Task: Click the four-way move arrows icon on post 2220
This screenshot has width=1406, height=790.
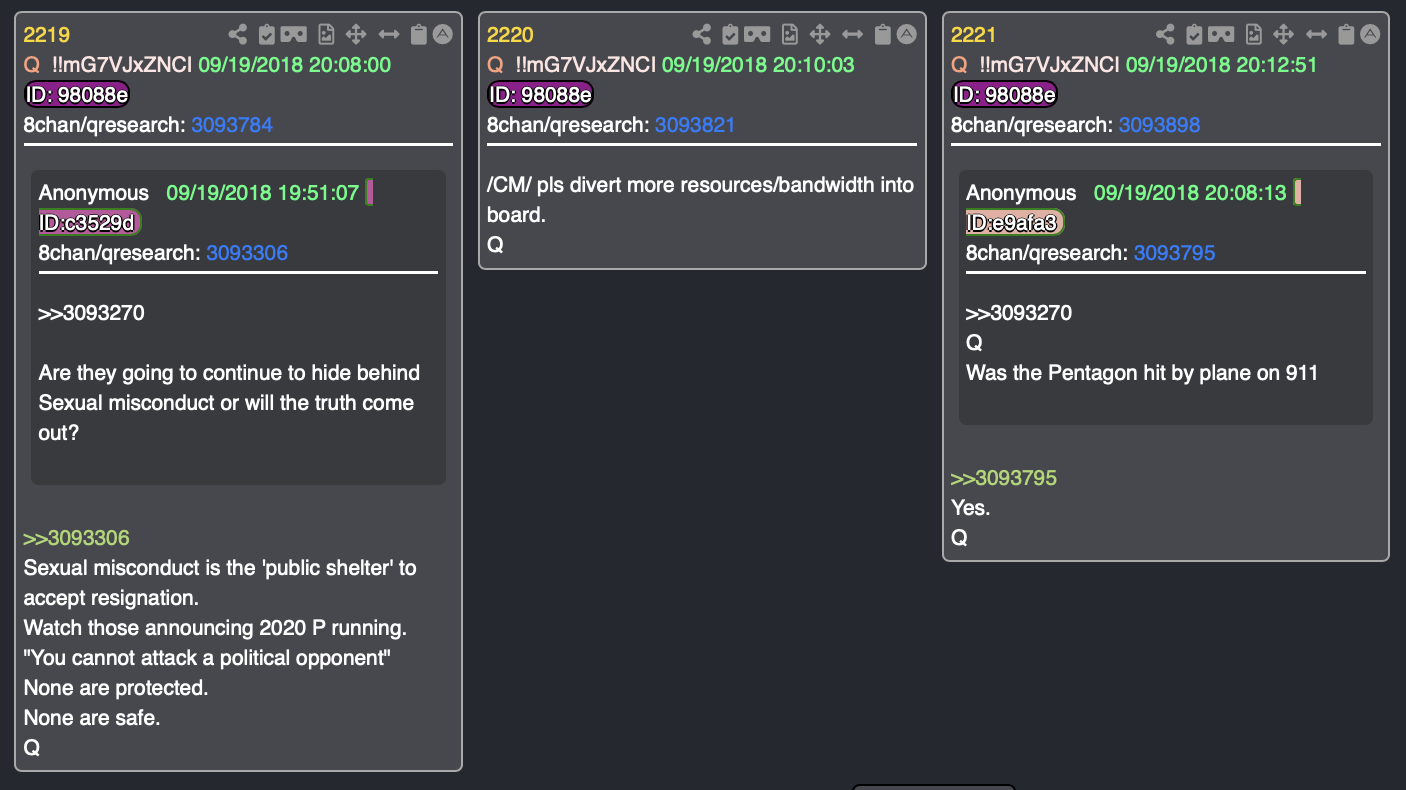Action: [x=820, y=35]
